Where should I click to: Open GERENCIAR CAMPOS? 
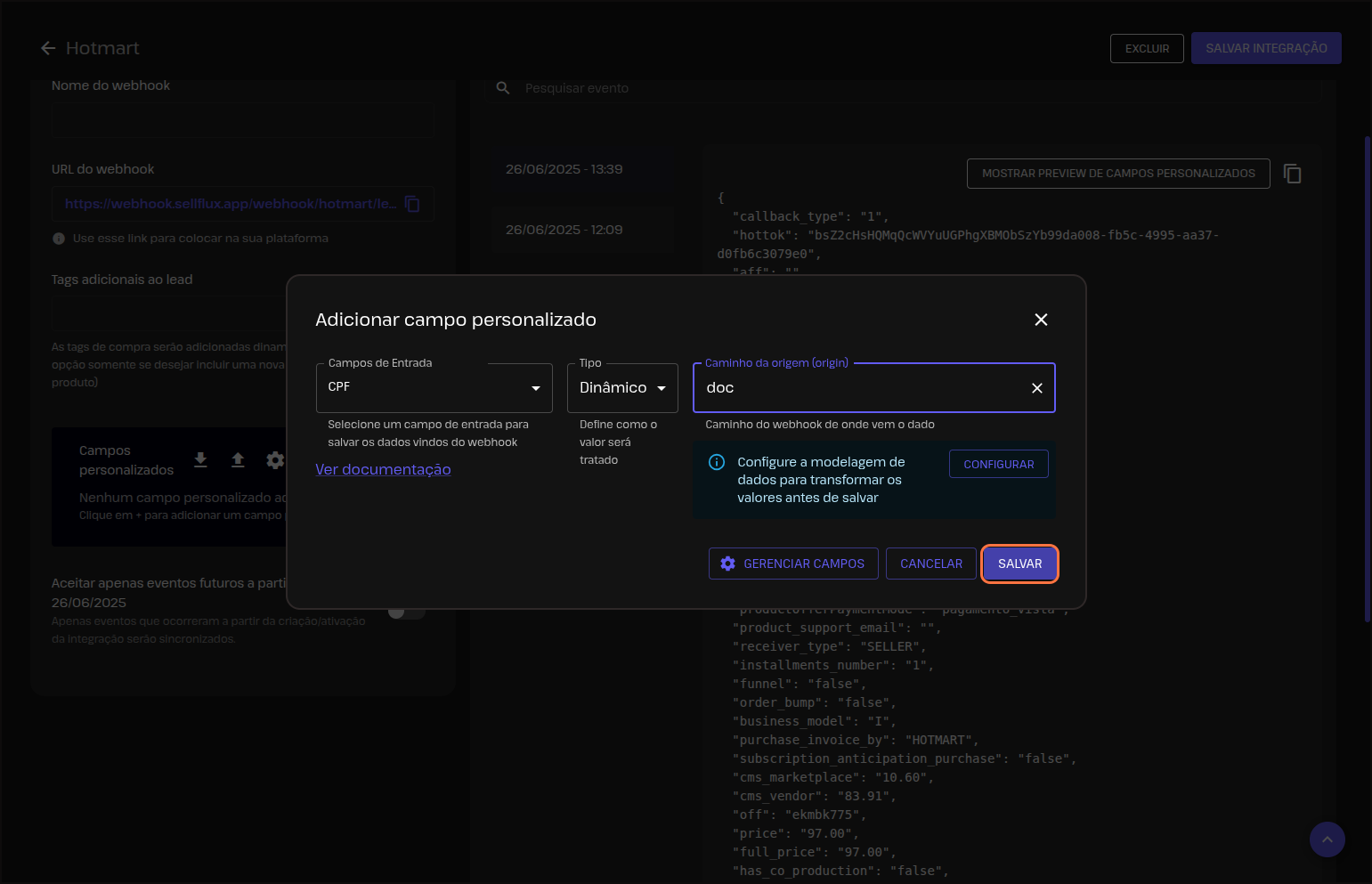pos(792,564)
